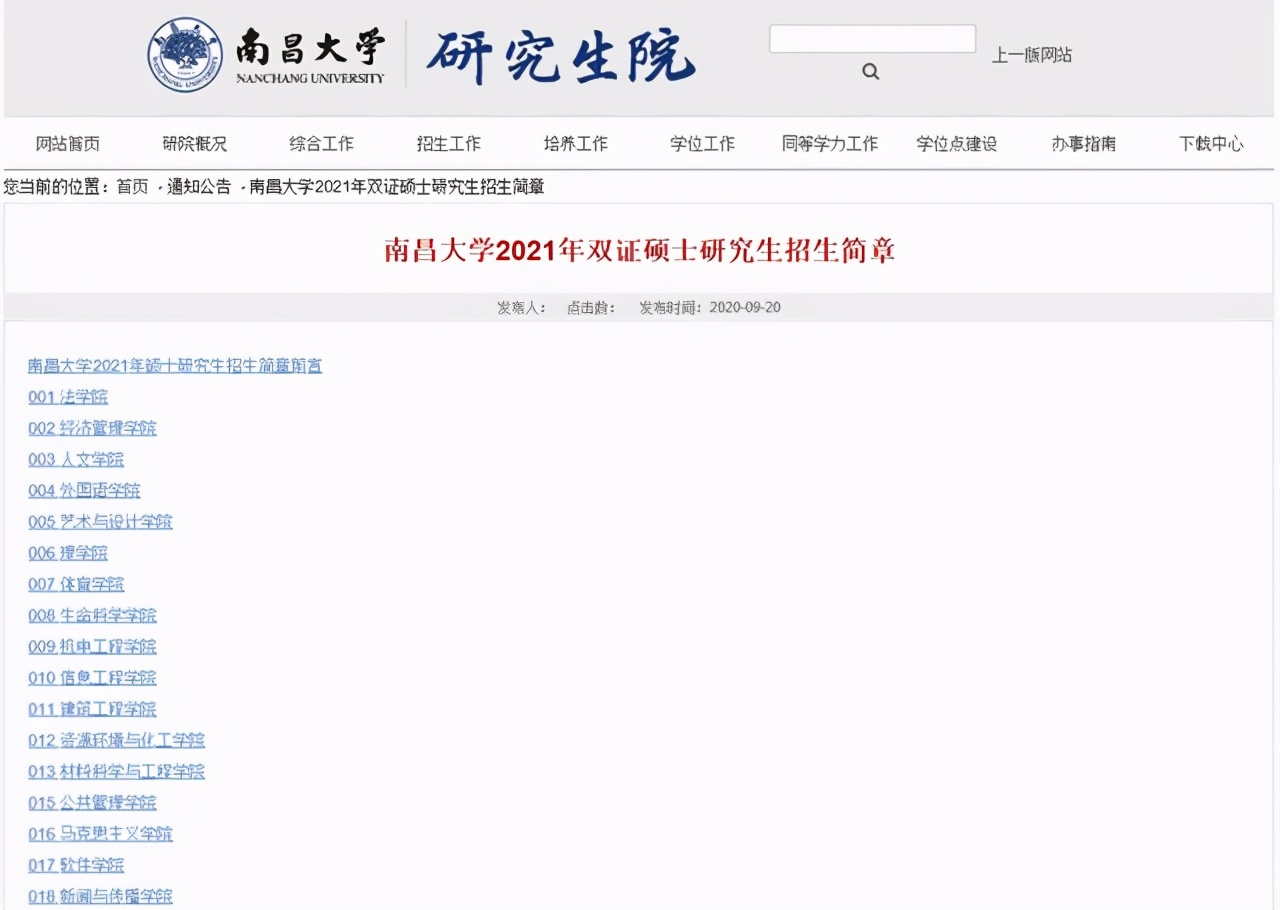This screenshot has height=910, width=1280.
Task: Open the 001 法学院 link
Action: (x=69, y=397)
